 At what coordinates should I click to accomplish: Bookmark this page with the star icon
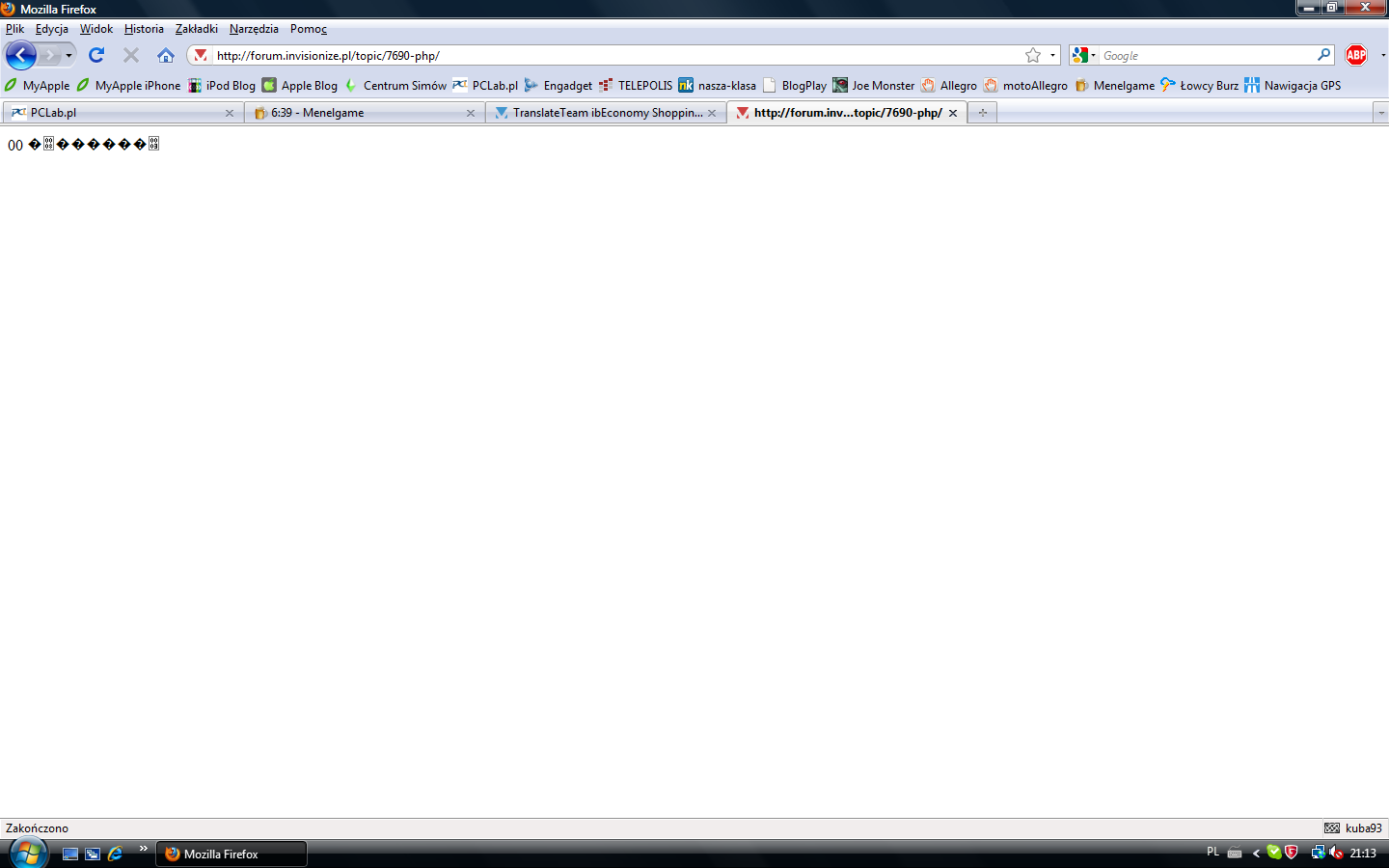(x=1033, y=55)
